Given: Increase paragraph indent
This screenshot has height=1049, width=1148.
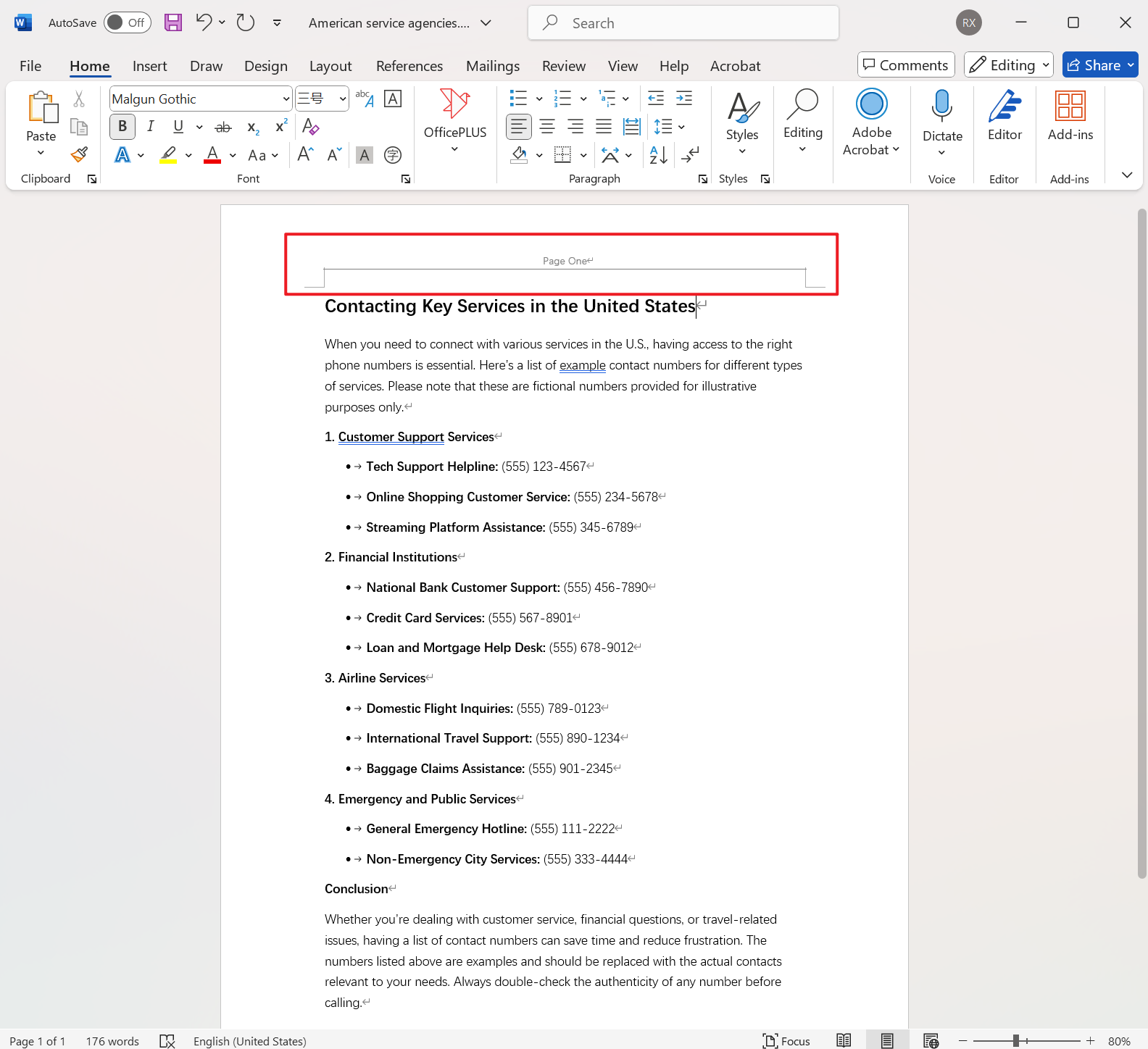Looking at the screenshot, I should tap(684, 99).
